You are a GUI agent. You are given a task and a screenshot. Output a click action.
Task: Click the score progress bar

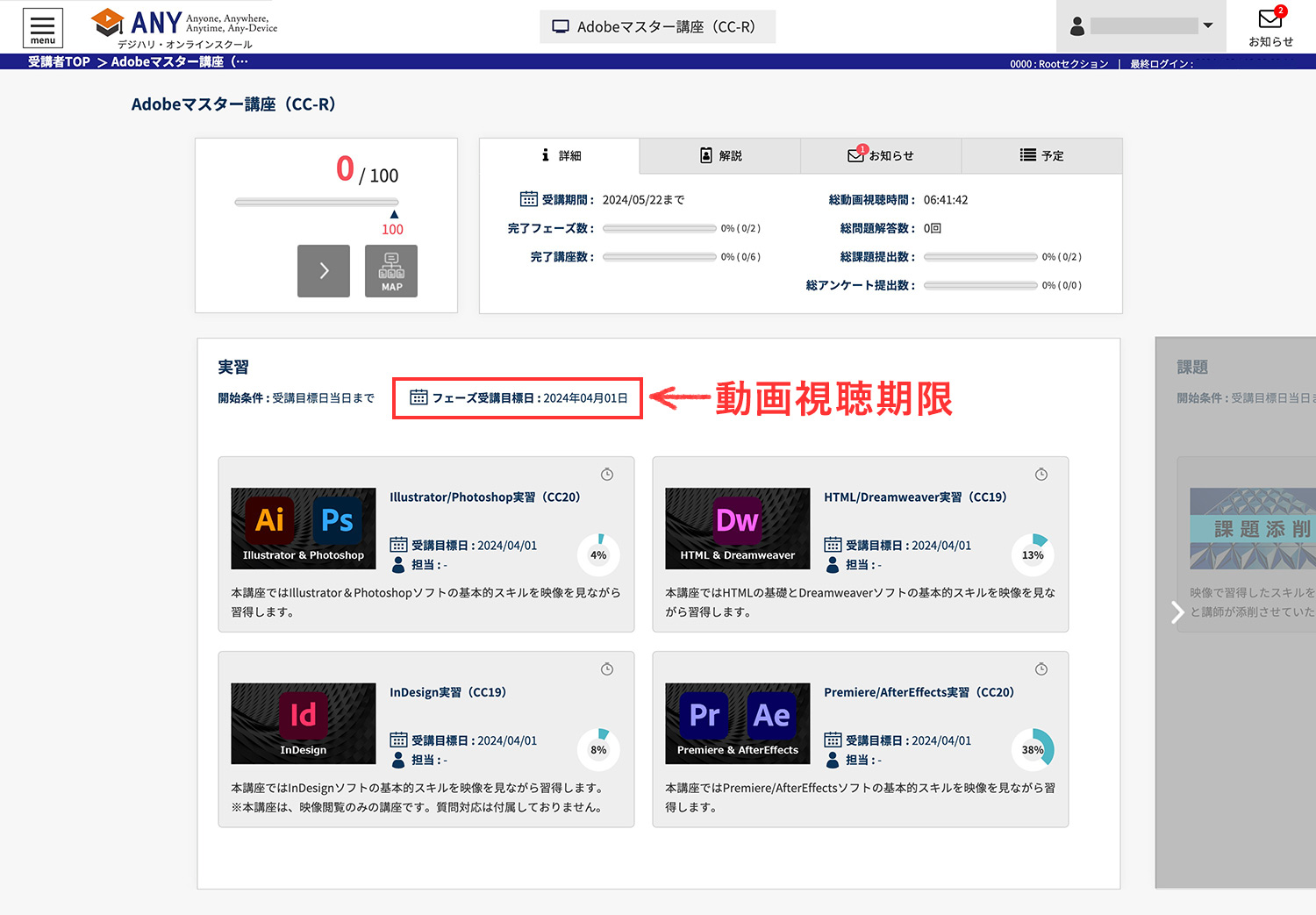coord(316,202)
